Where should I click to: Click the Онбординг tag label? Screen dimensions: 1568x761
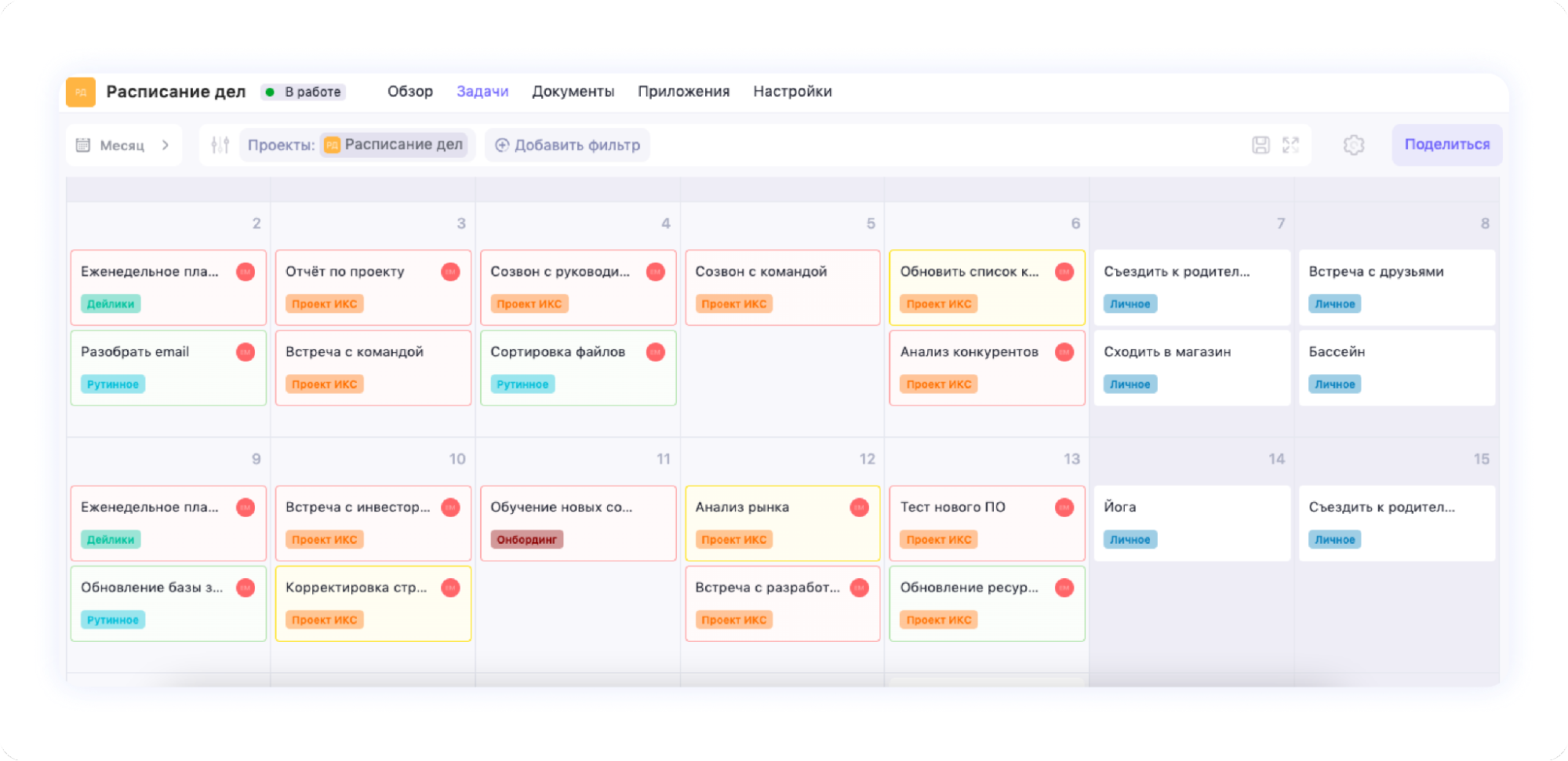[x=526, y=540]
